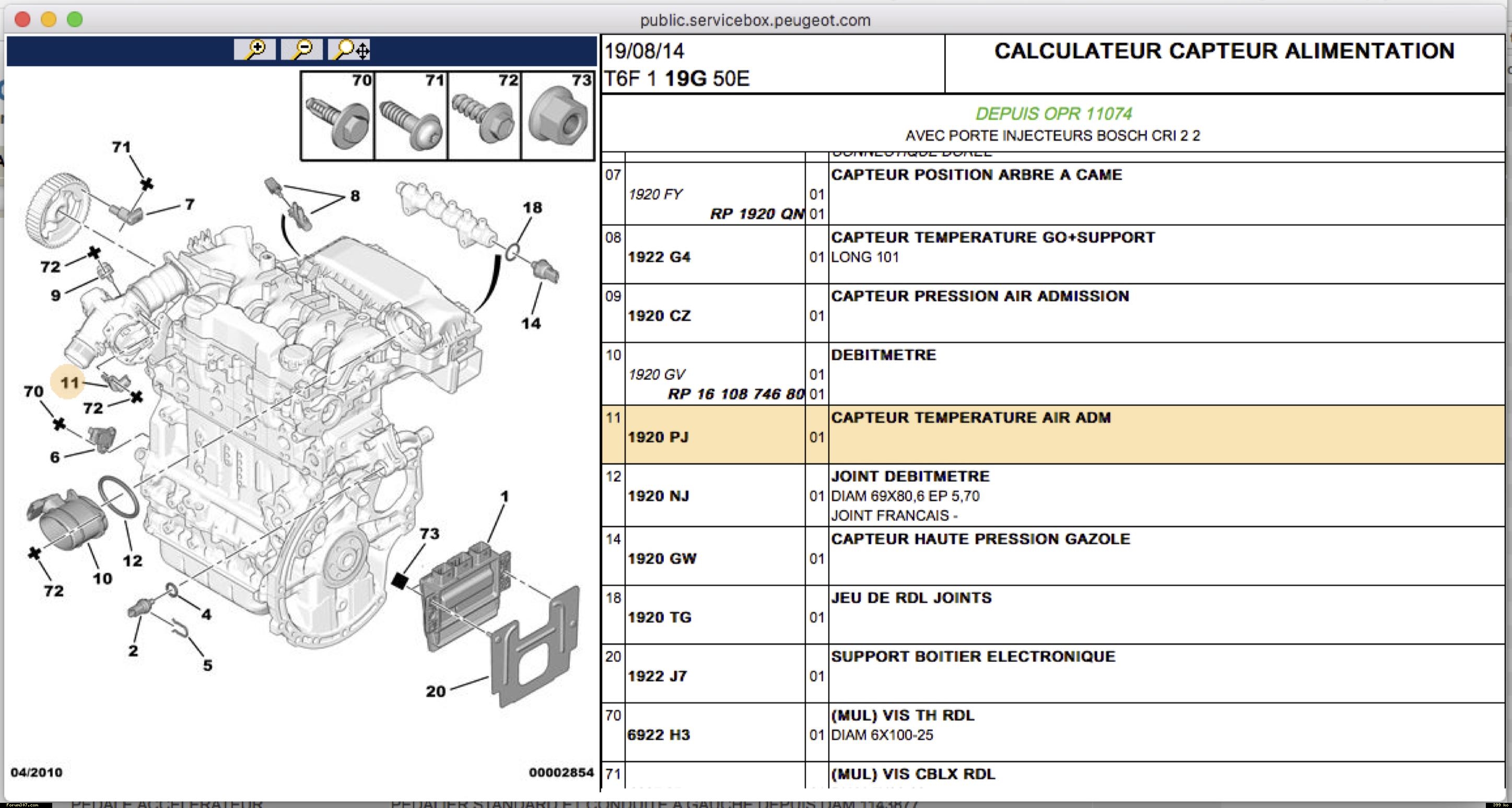Select screw thumbnail number 71
Image resolution: width=1512 pixels, height=808 pixels.
point(411,116)
